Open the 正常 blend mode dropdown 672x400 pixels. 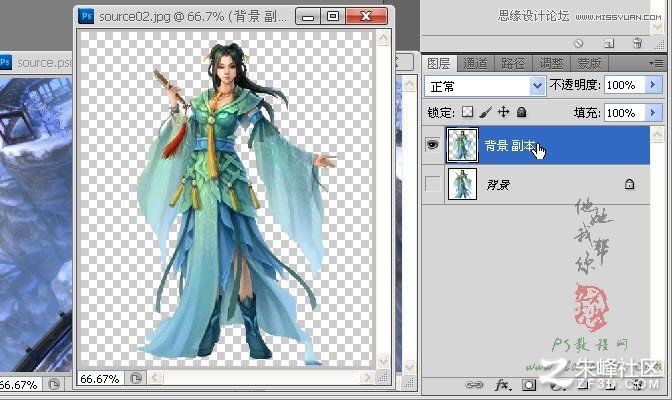537,86
